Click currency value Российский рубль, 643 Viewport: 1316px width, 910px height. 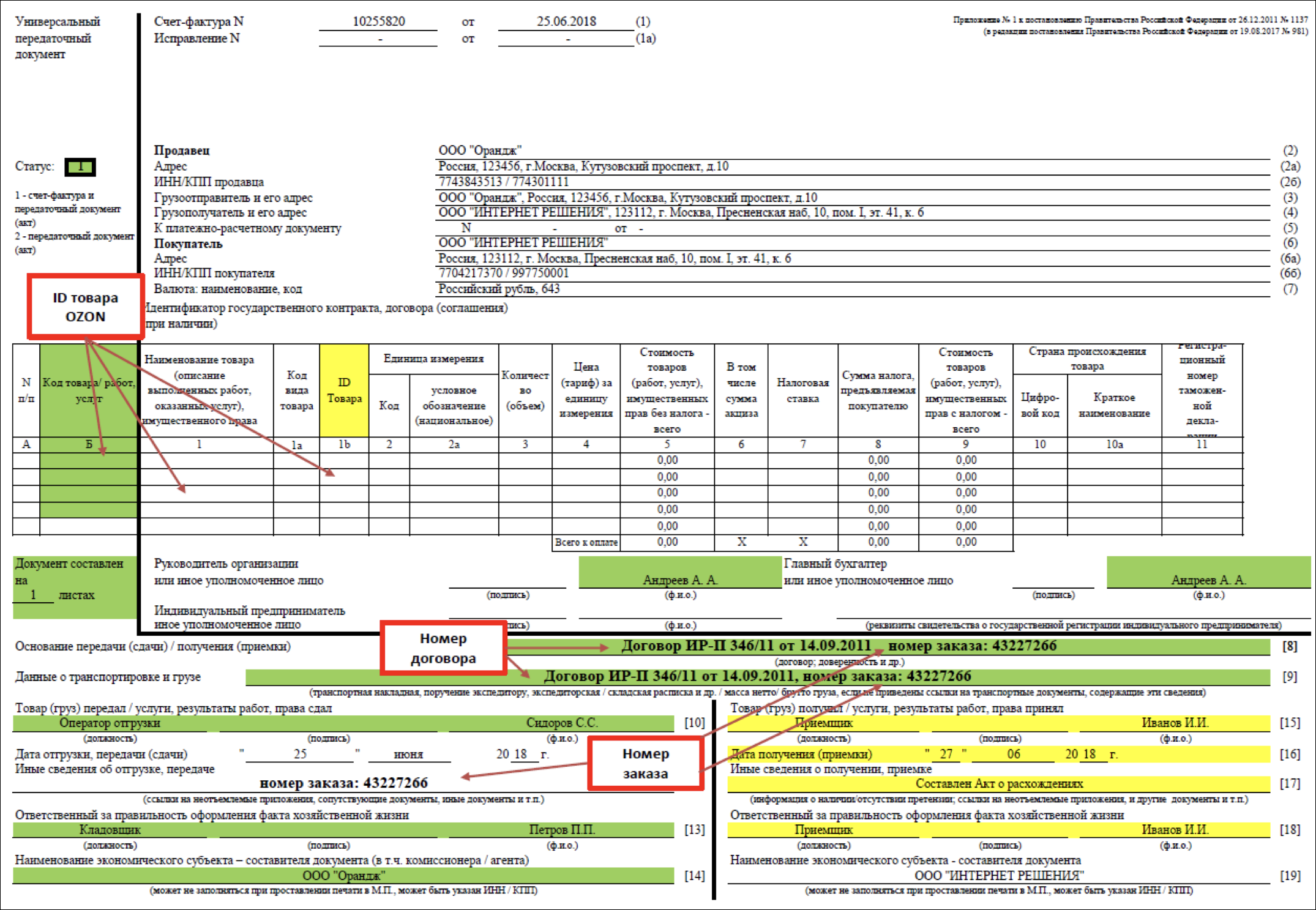point(499,289)
